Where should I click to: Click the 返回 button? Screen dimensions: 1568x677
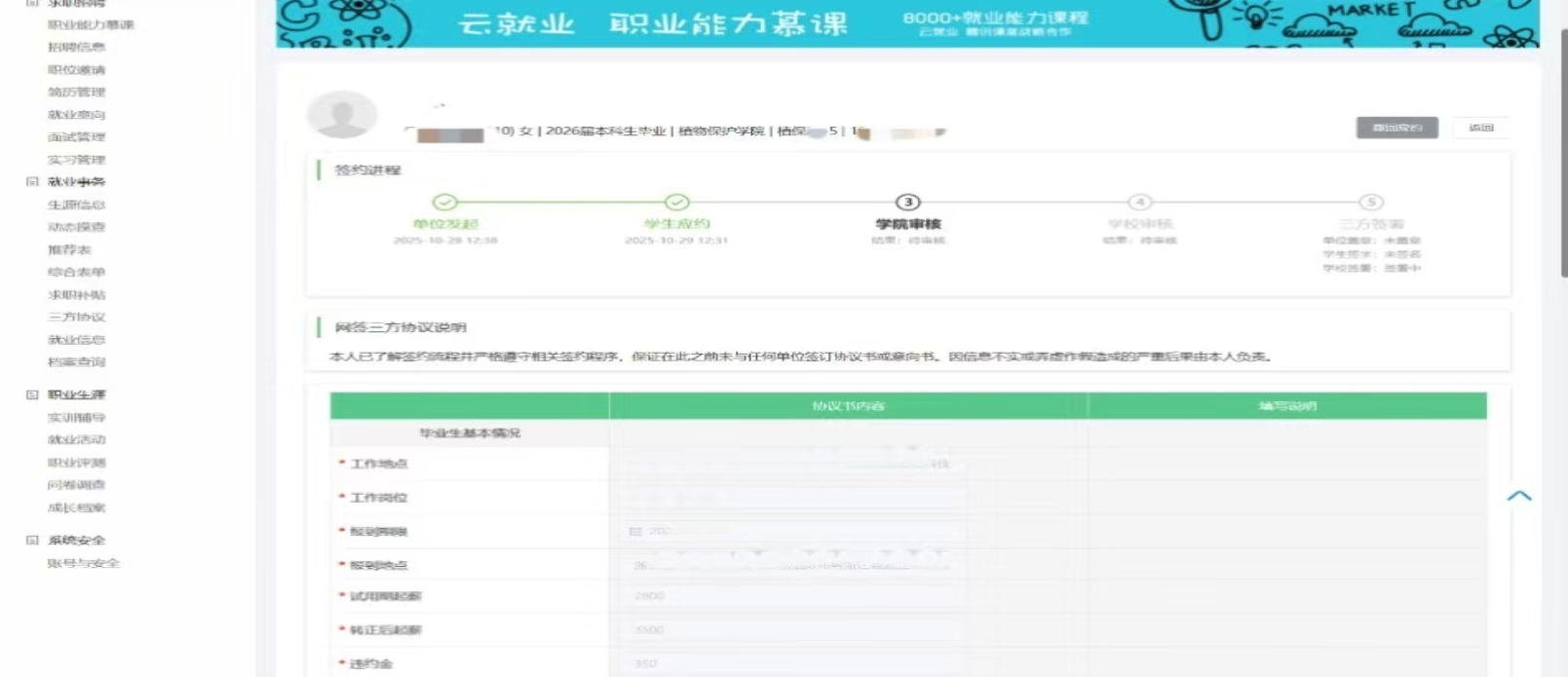tap(1480, 128)
